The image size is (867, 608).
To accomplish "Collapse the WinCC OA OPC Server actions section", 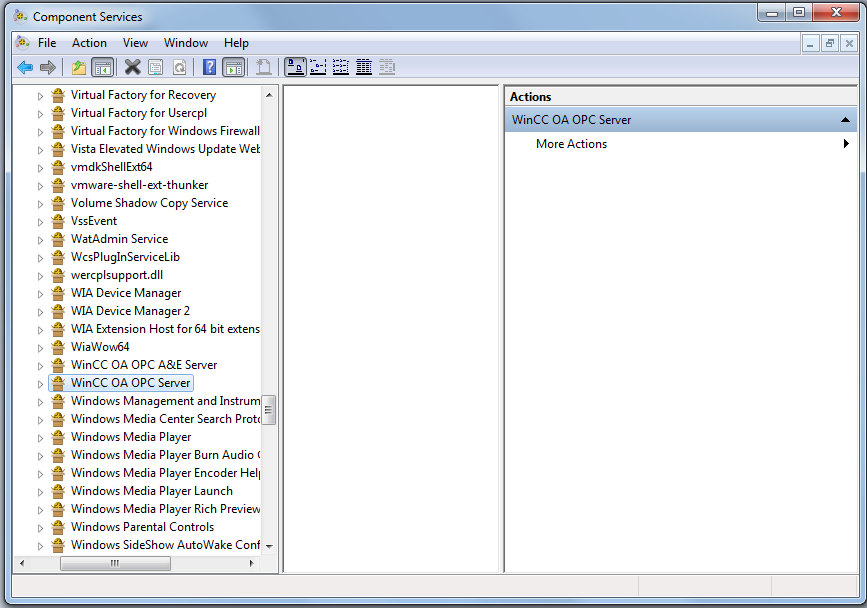I will coord(845,120).
